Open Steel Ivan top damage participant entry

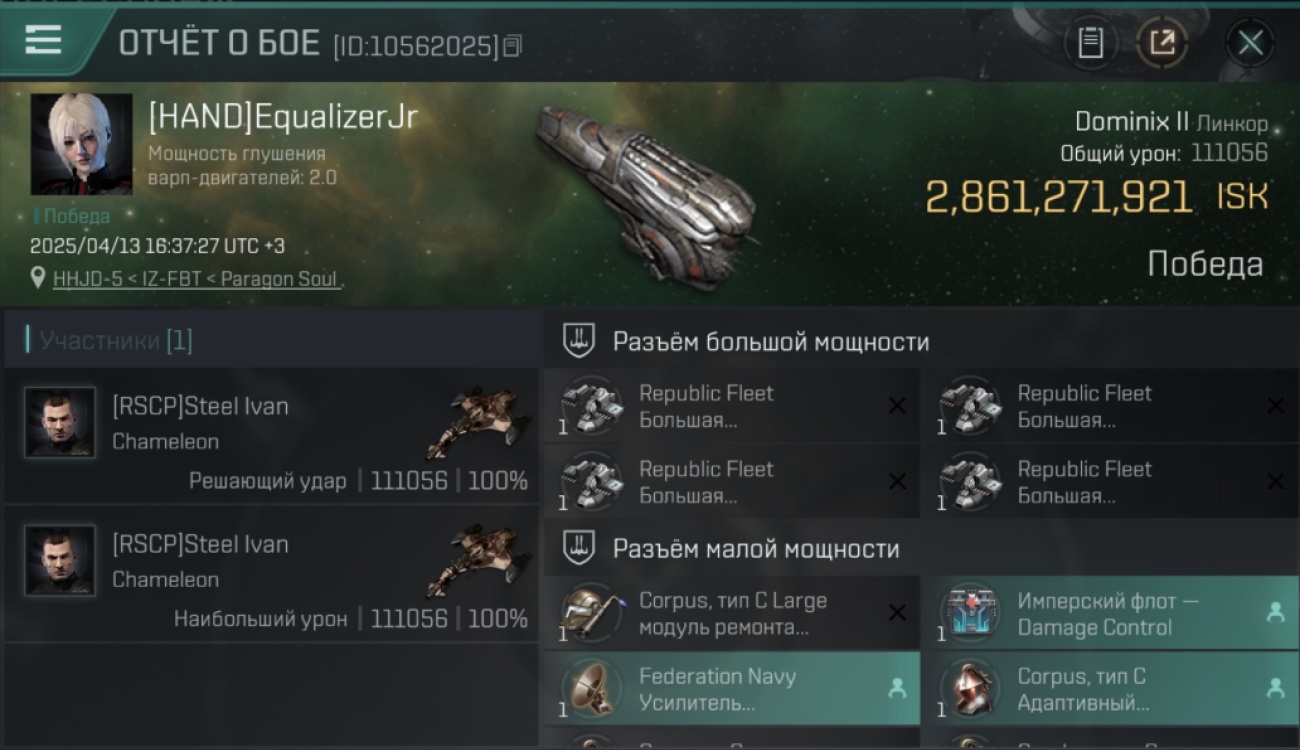click(x=272, y=574)
